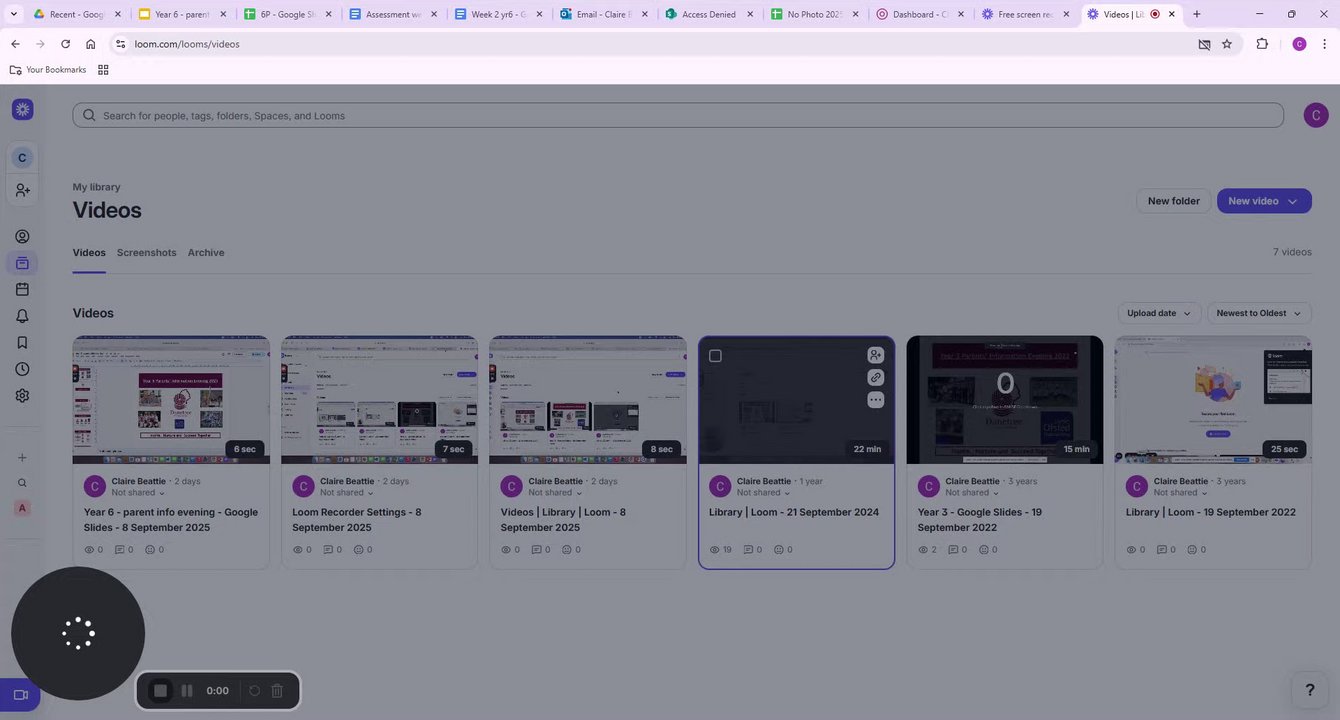Copy link icon on the hovered video

(875, 377)
